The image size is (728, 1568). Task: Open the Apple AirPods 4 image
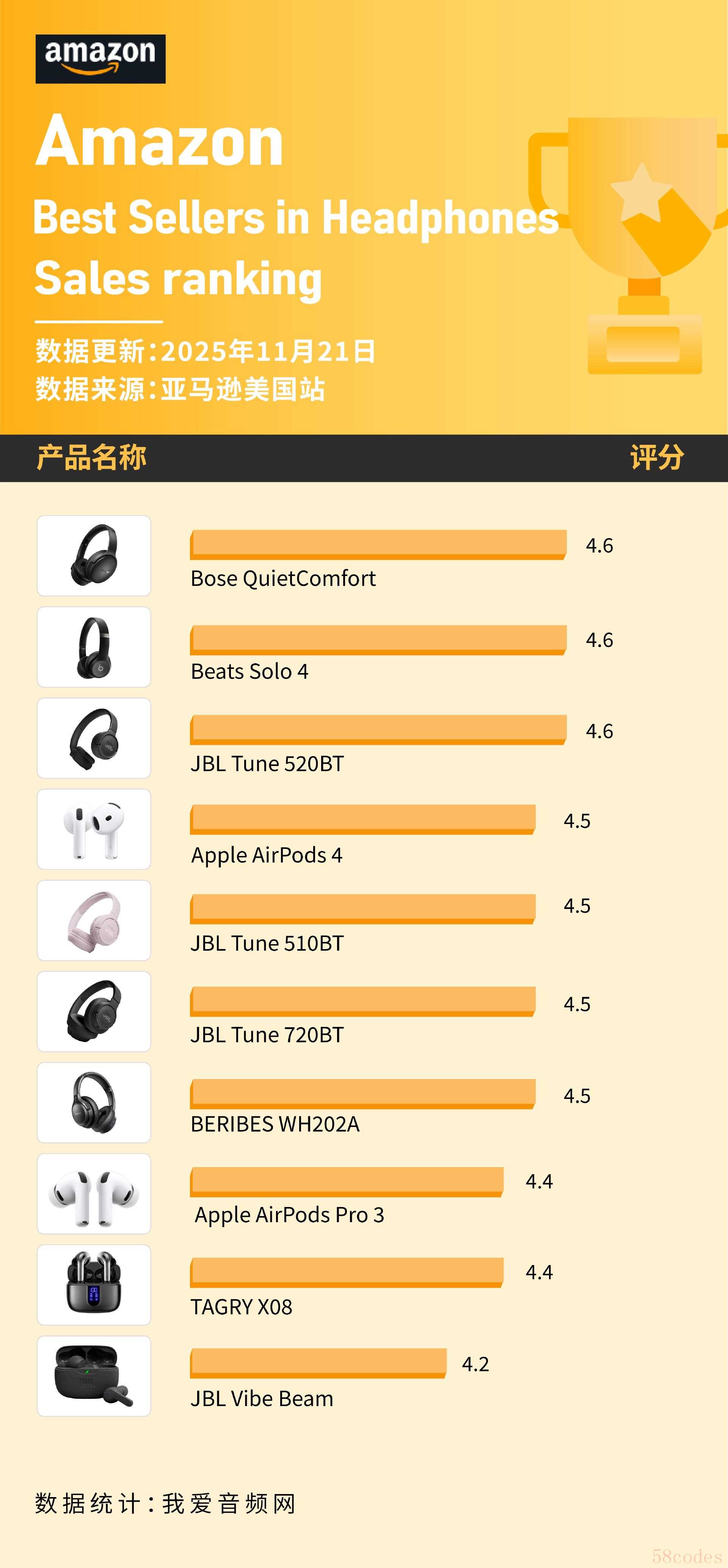94,829
